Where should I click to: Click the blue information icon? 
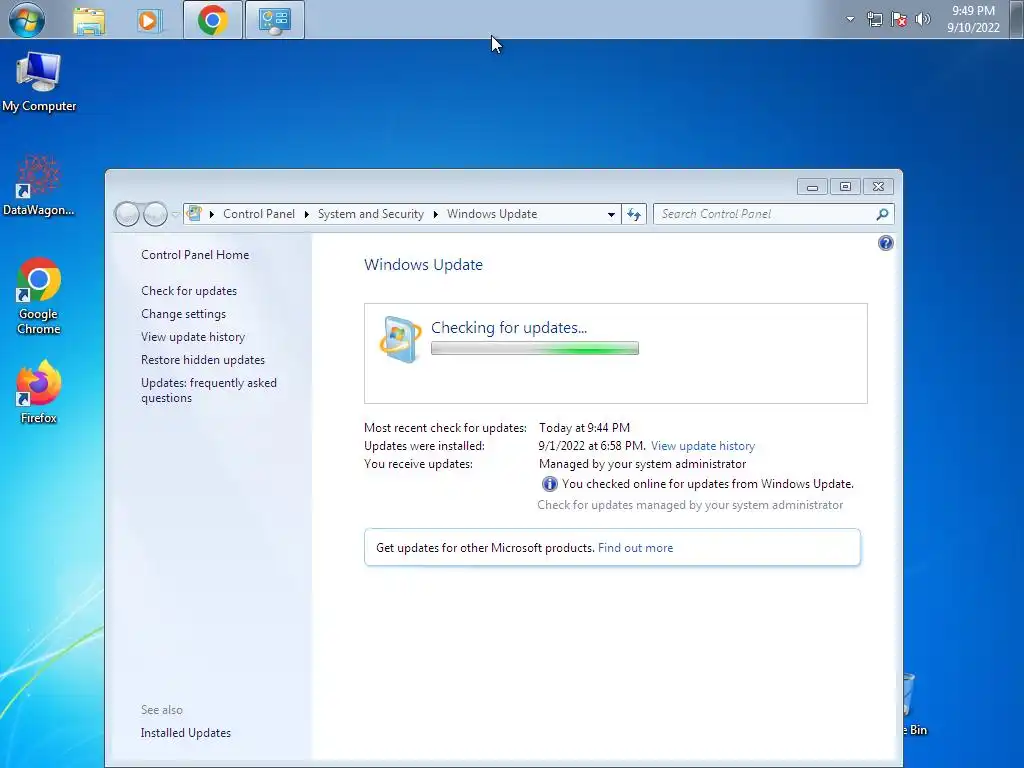[x=549, y=484]
